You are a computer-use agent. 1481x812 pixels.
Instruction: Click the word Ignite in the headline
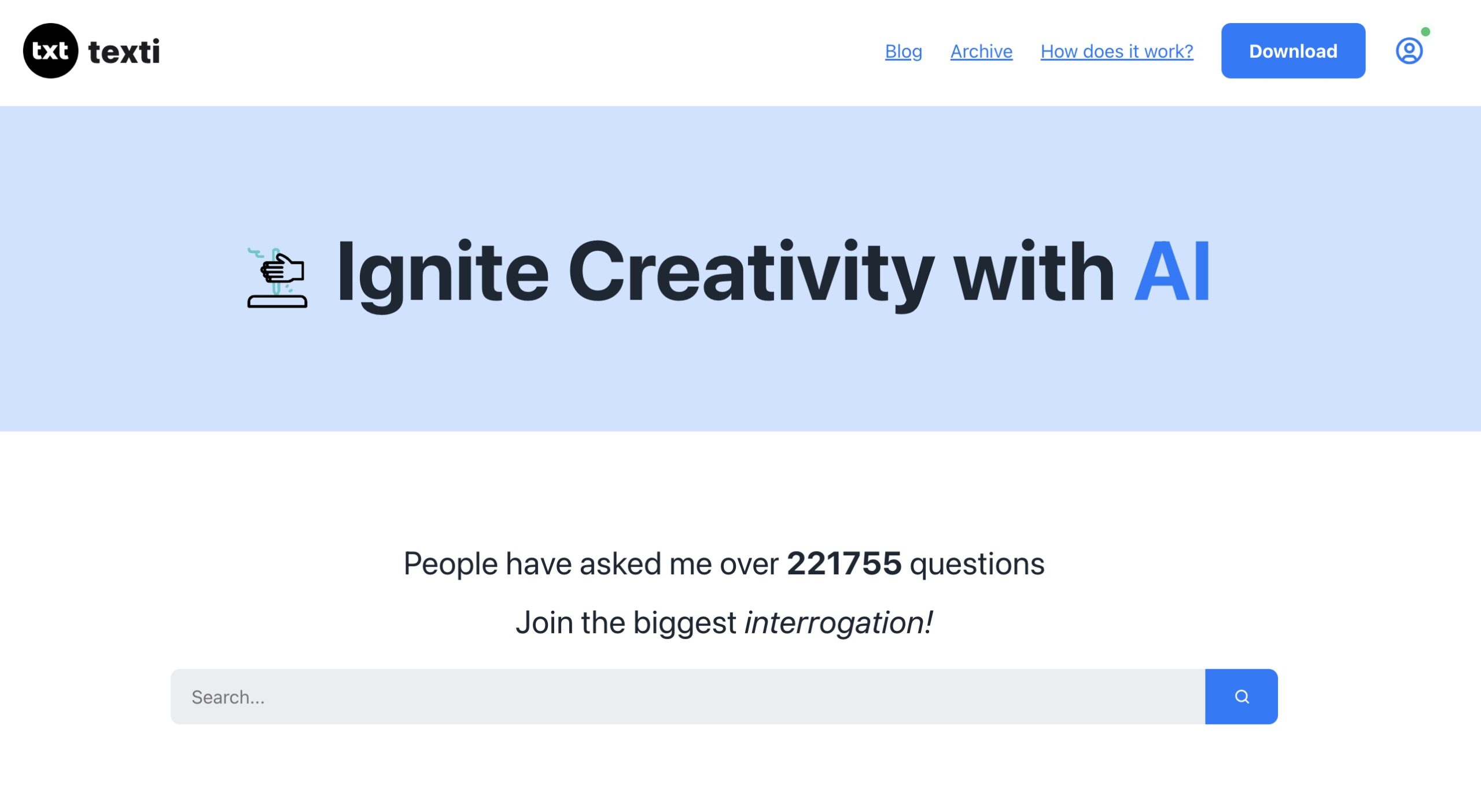click(x=443, y=272)
